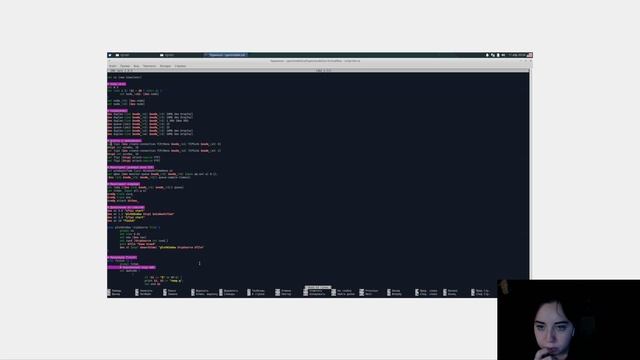Click the nano Помощь shortcut label
640x360 pixels.
tap(116, 291)
